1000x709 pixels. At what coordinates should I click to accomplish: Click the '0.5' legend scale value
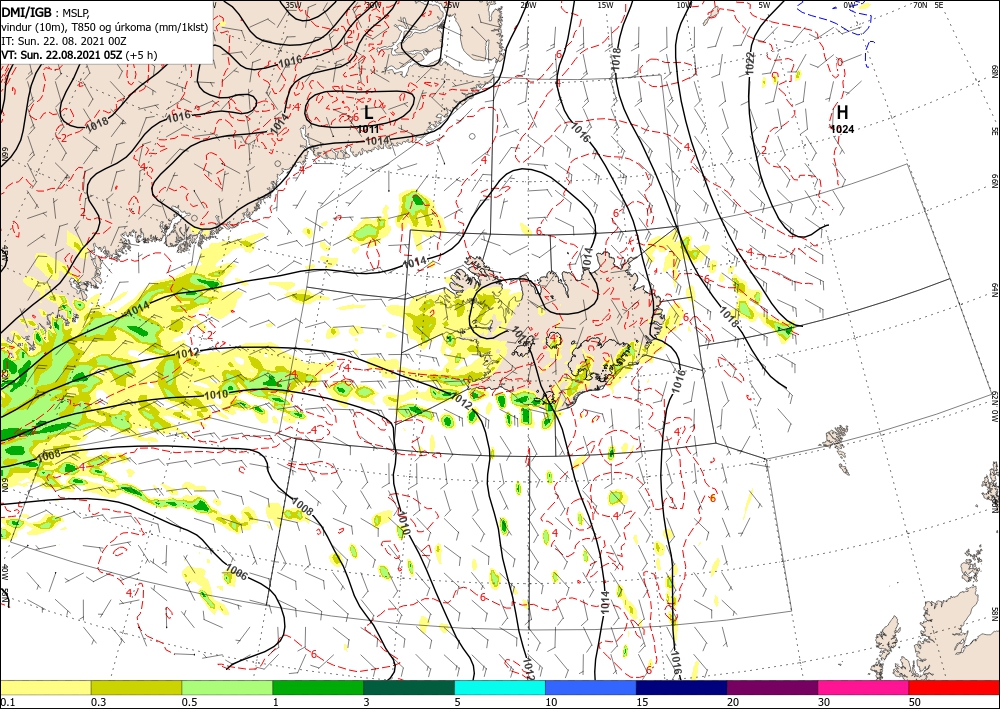[189, 702]
